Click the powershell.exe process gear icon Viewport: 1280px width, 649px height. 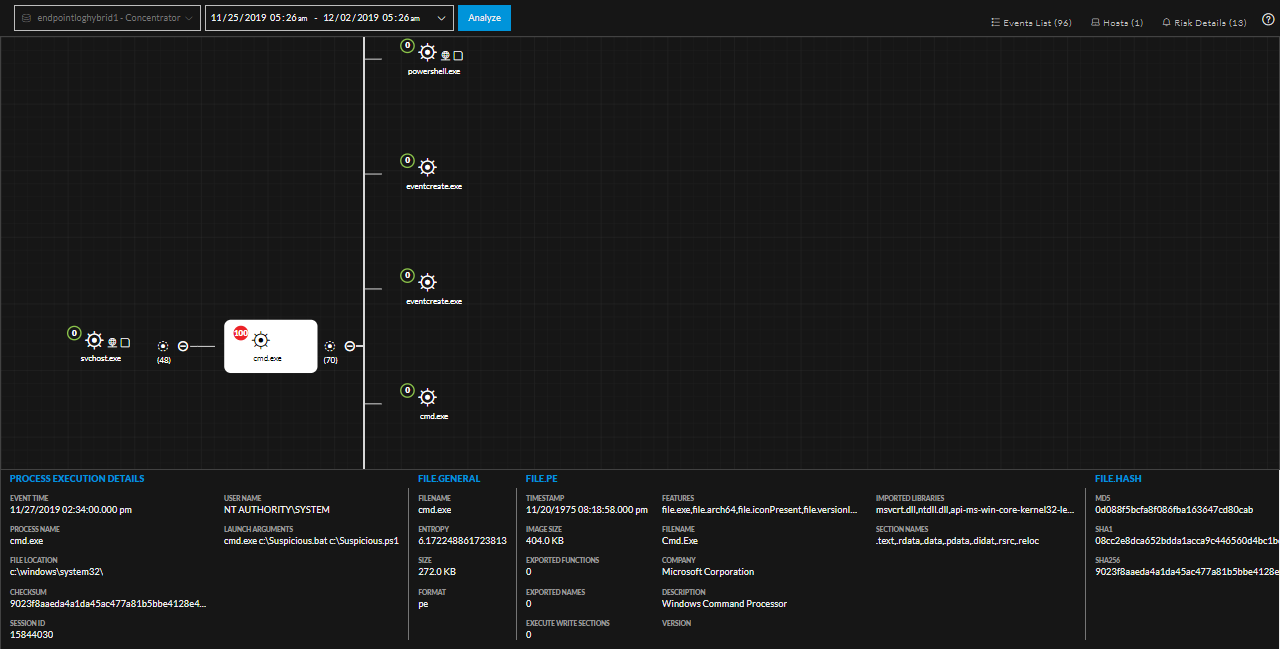pos(428,53)
